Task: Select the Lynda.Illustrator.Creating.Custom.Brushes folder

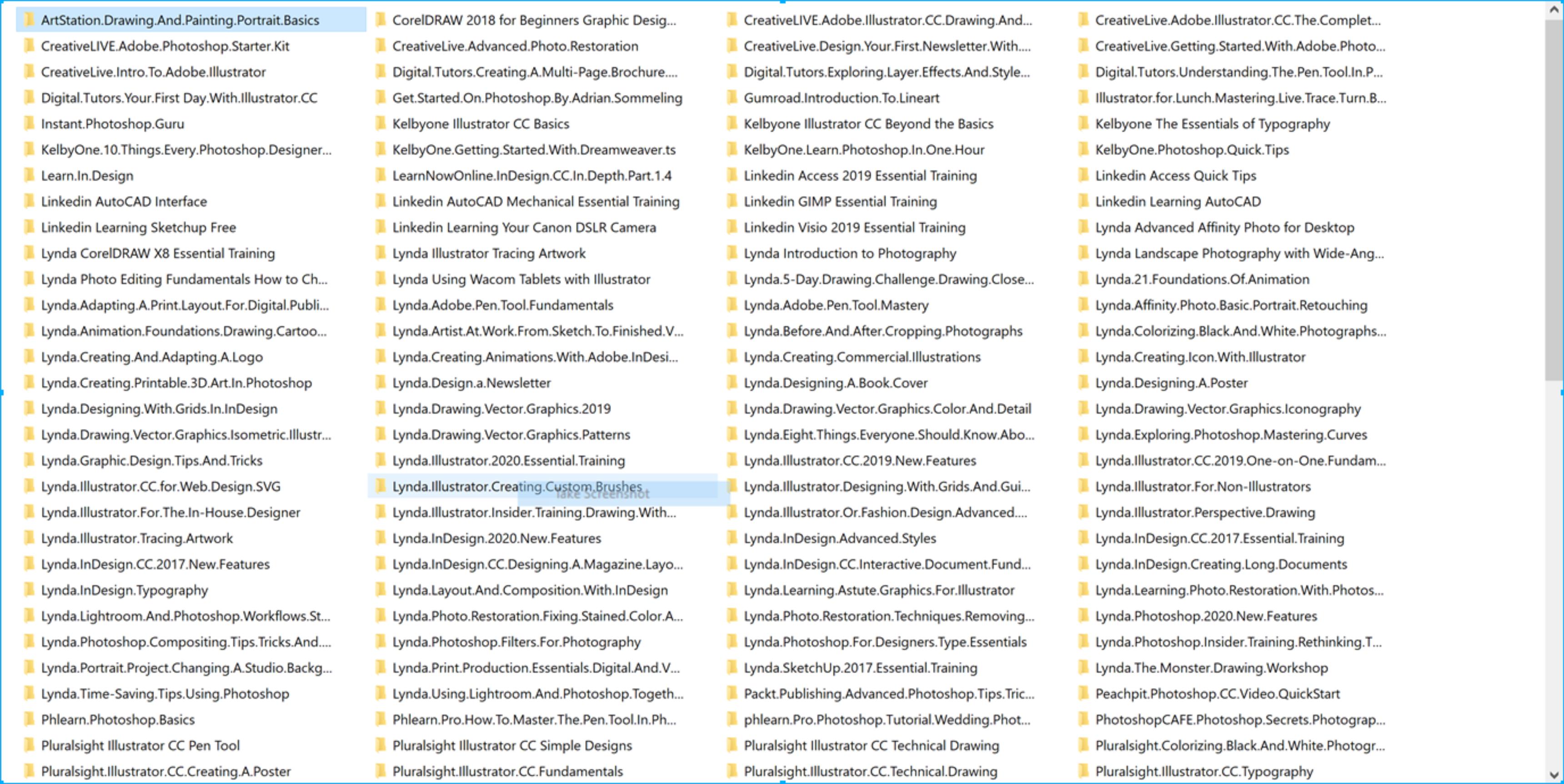Action: pos(542,487)
